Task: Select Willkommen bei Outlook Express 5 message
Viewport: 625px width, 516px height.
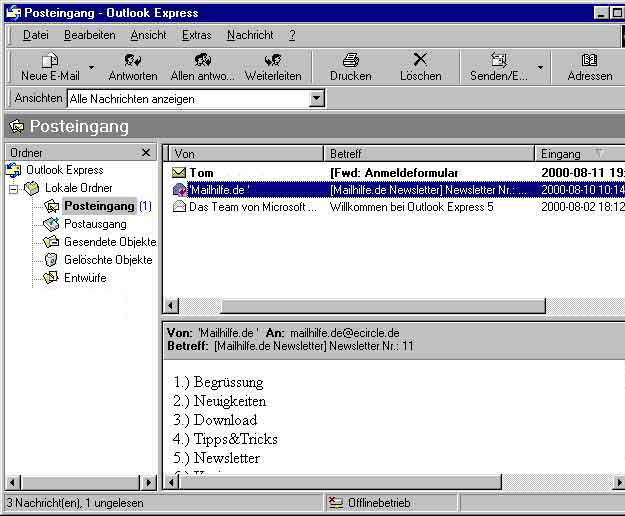Action: click(411, 207)
